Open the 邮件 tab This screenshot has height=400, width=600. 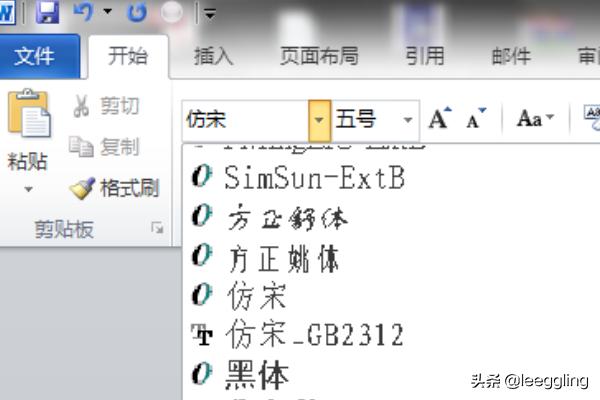[511, 57]
